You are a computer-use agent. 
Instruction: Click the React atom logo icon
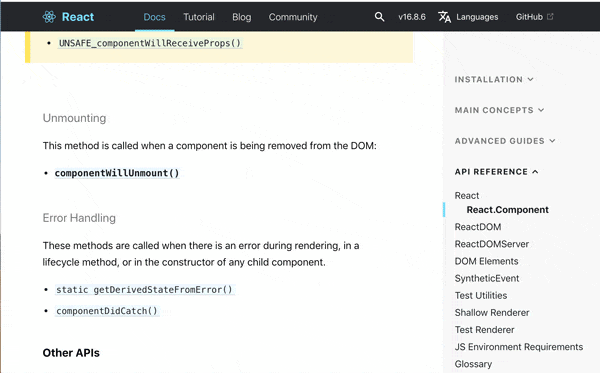(49, 17)
